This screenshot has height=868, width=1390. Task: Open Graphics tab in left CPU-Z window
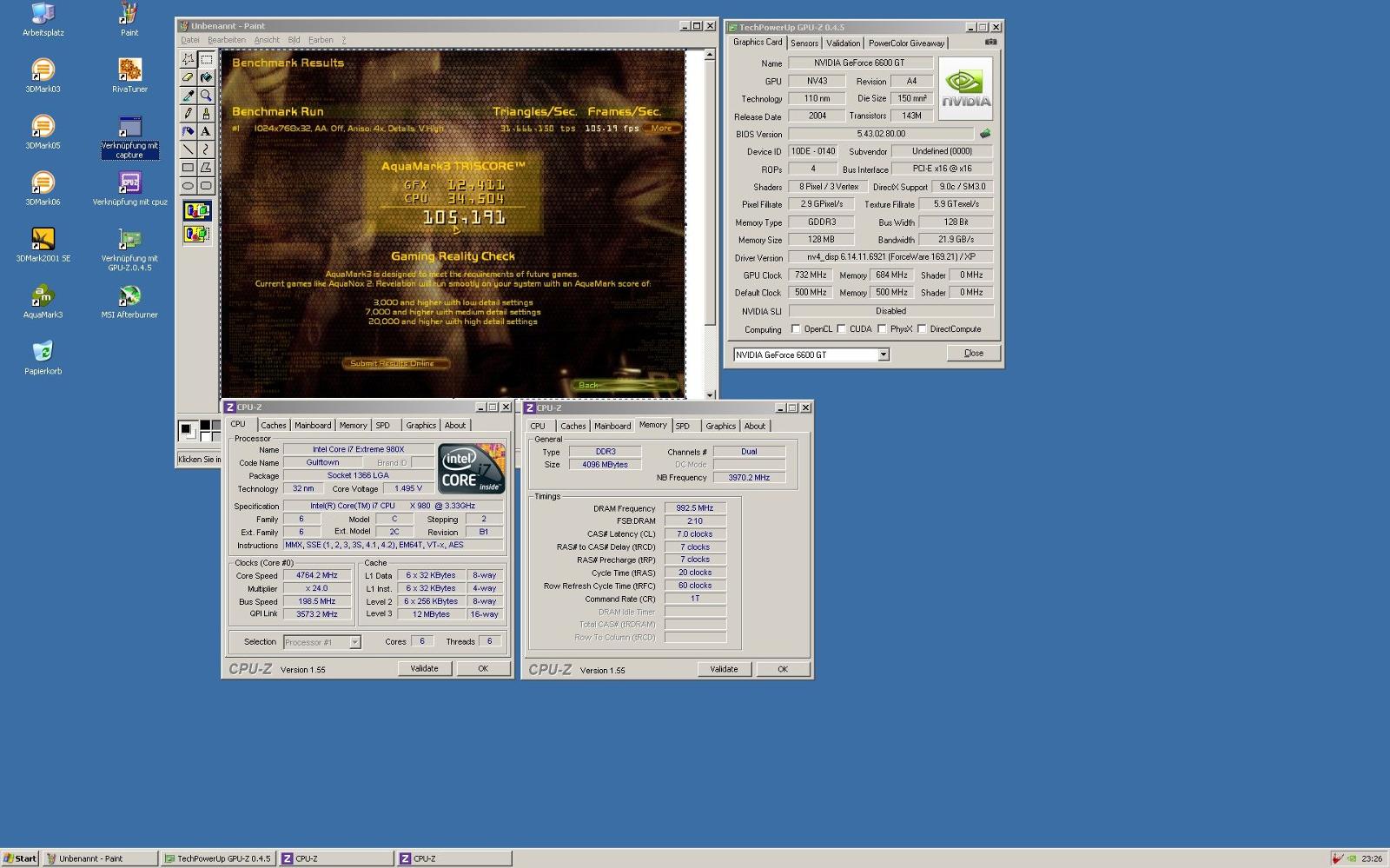coord(420,426)
